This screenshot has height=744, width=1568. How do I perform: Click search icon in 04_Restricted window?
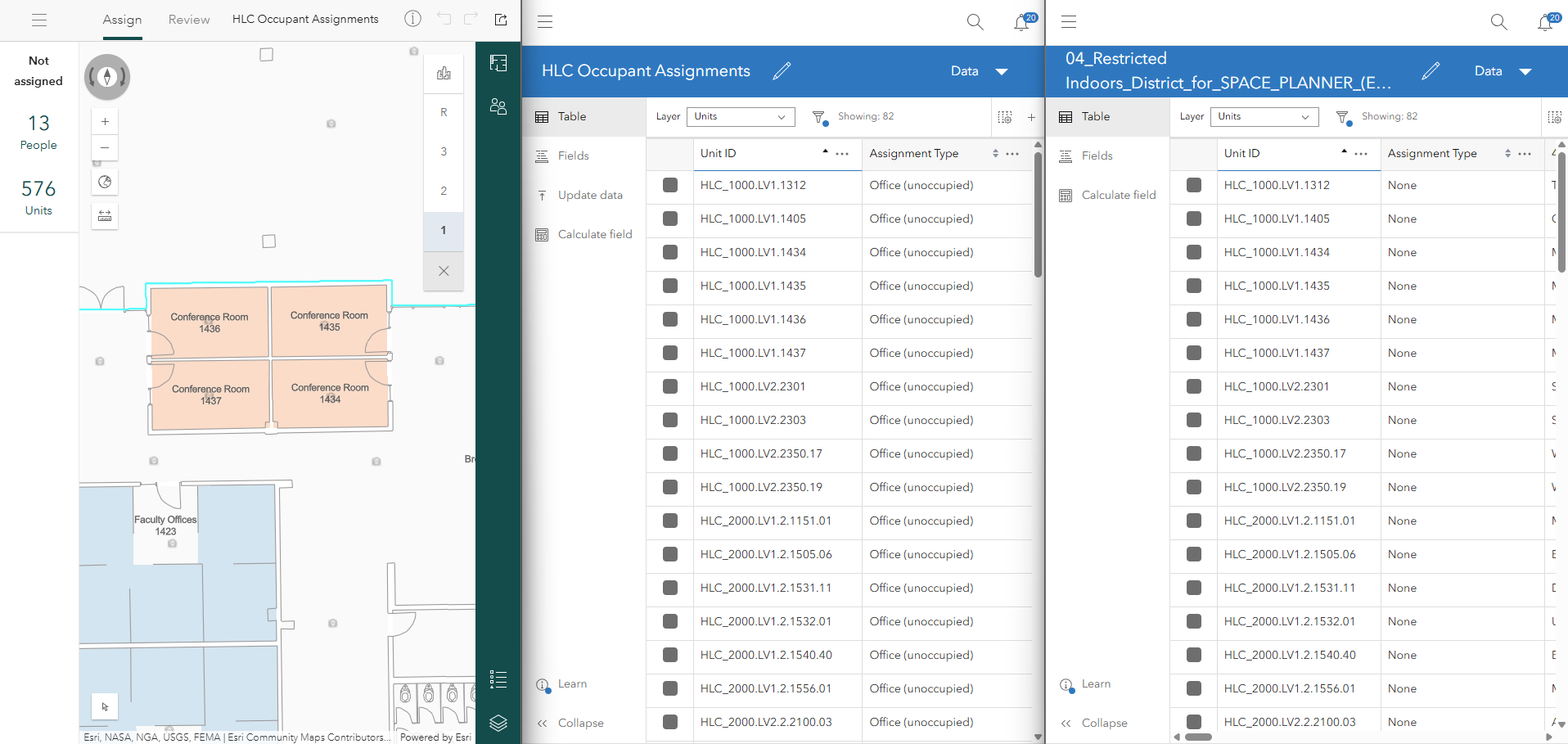tap(1498, 22)
